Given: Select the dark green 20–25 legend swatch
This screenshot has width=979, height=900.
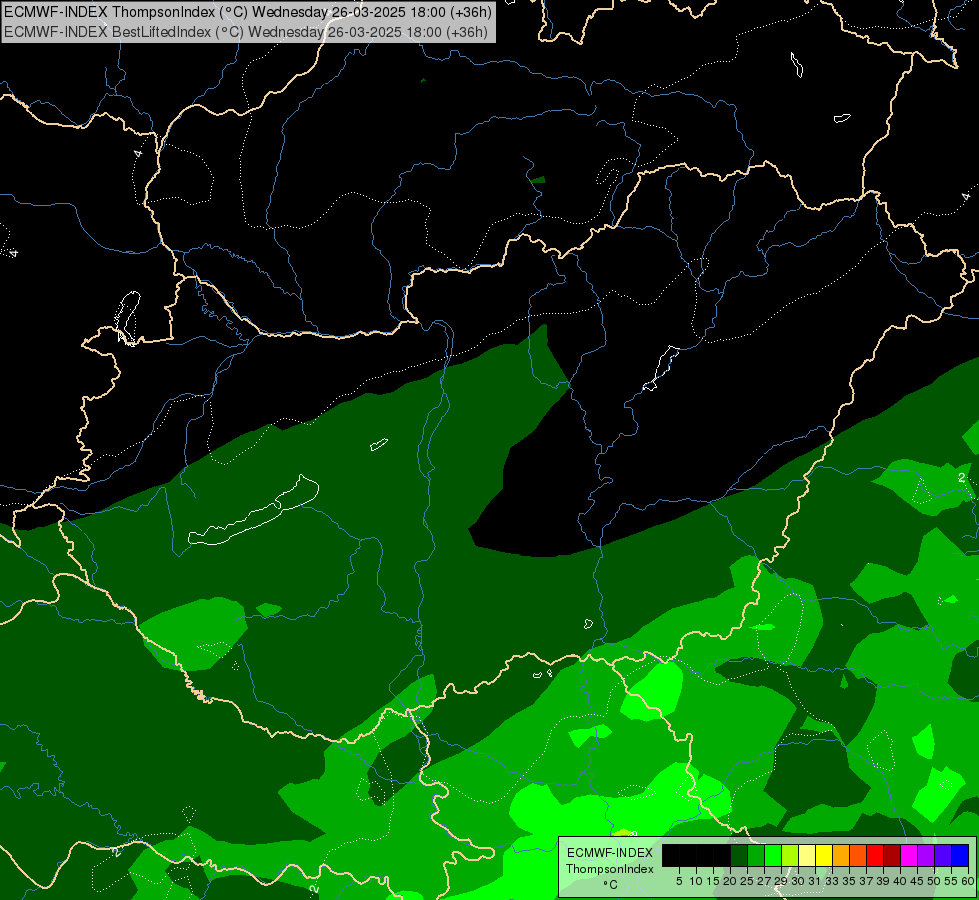Looking at the screenshot, I should (739, 855).
